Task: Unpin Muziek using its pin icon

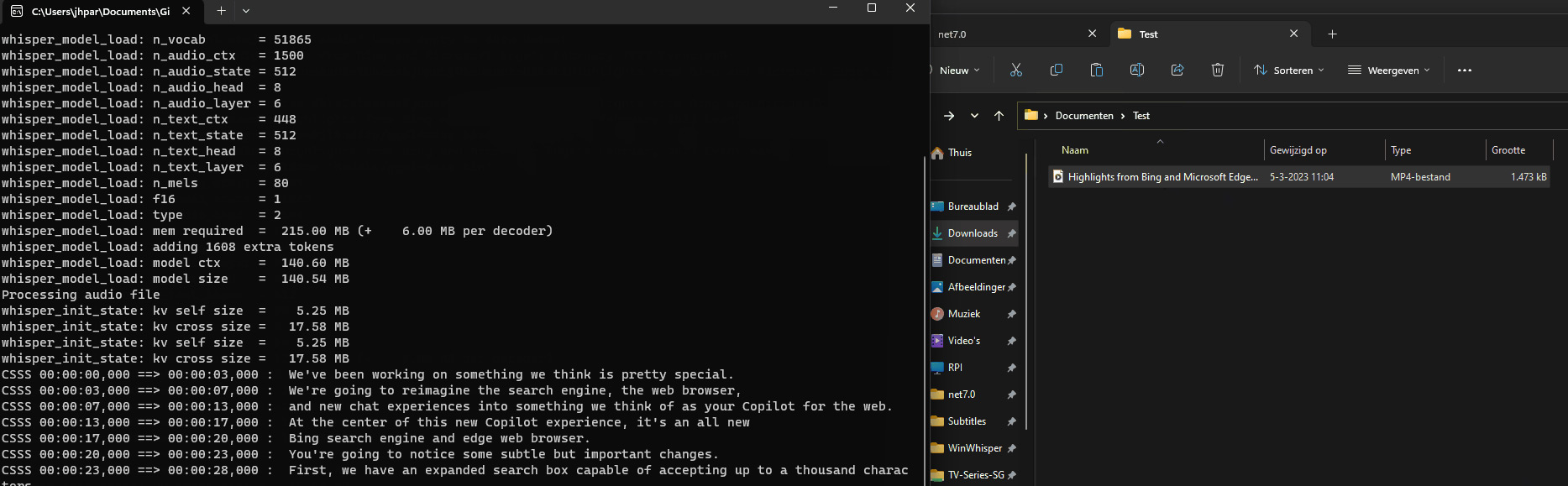Action: point(1011,314)
